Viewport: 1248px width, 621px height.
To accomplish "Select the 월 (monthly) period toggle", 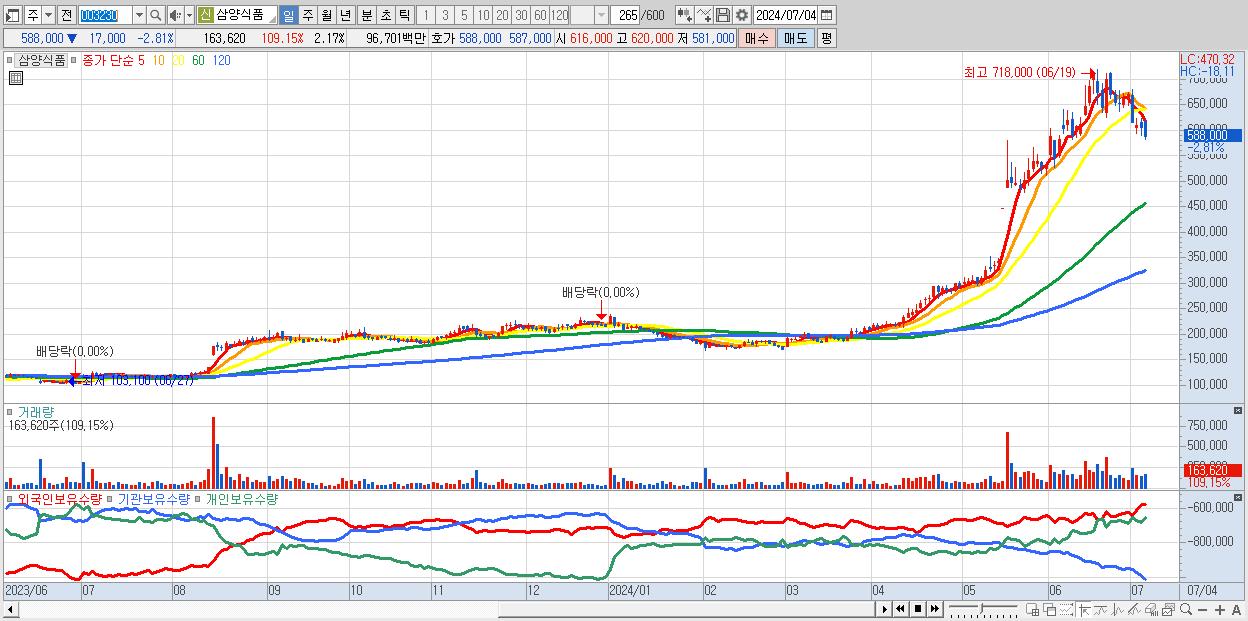I will click(x=326, y=15).
